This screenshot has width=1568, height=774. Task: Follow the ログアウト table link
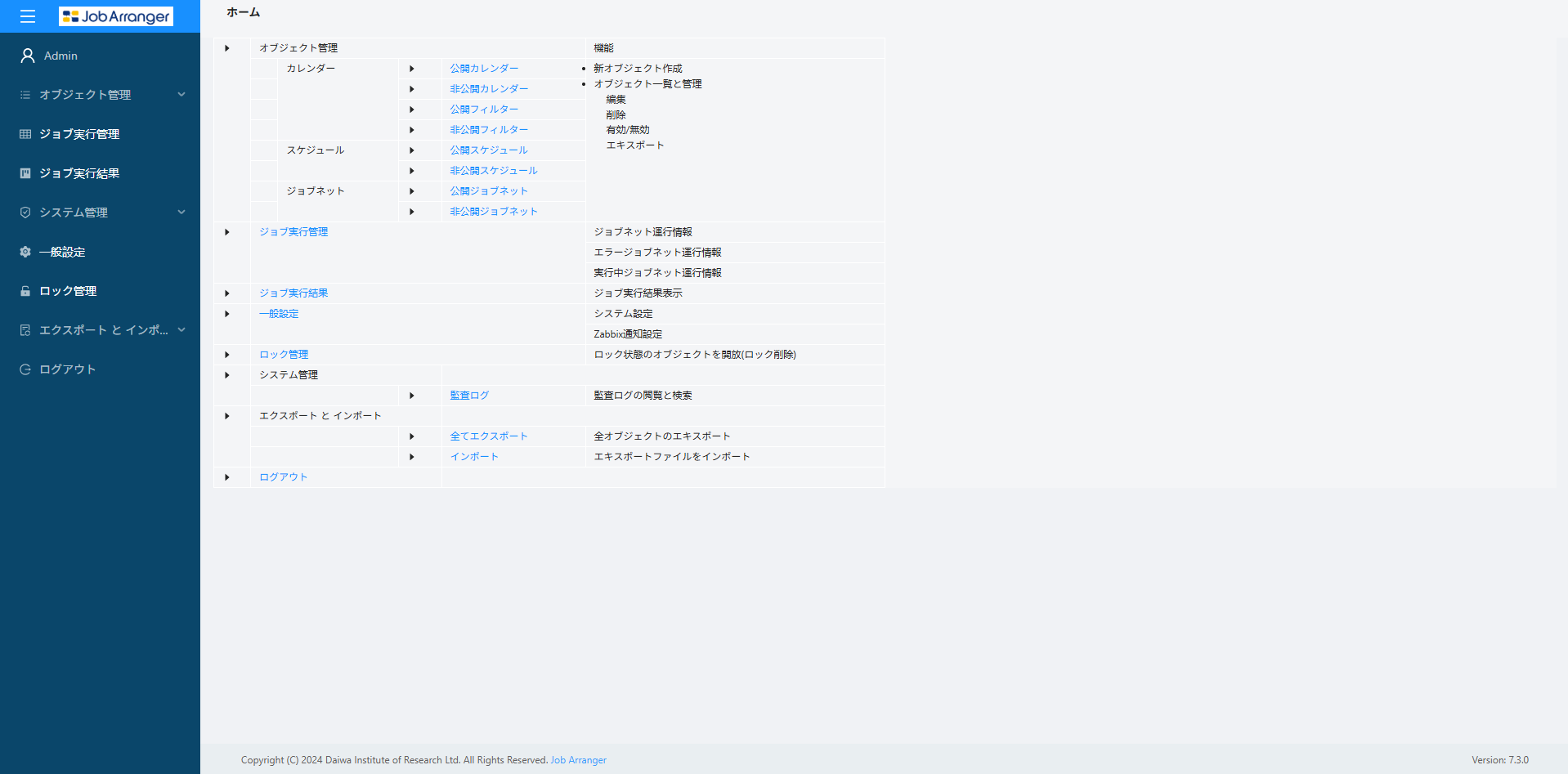click(x=284, y=477)
